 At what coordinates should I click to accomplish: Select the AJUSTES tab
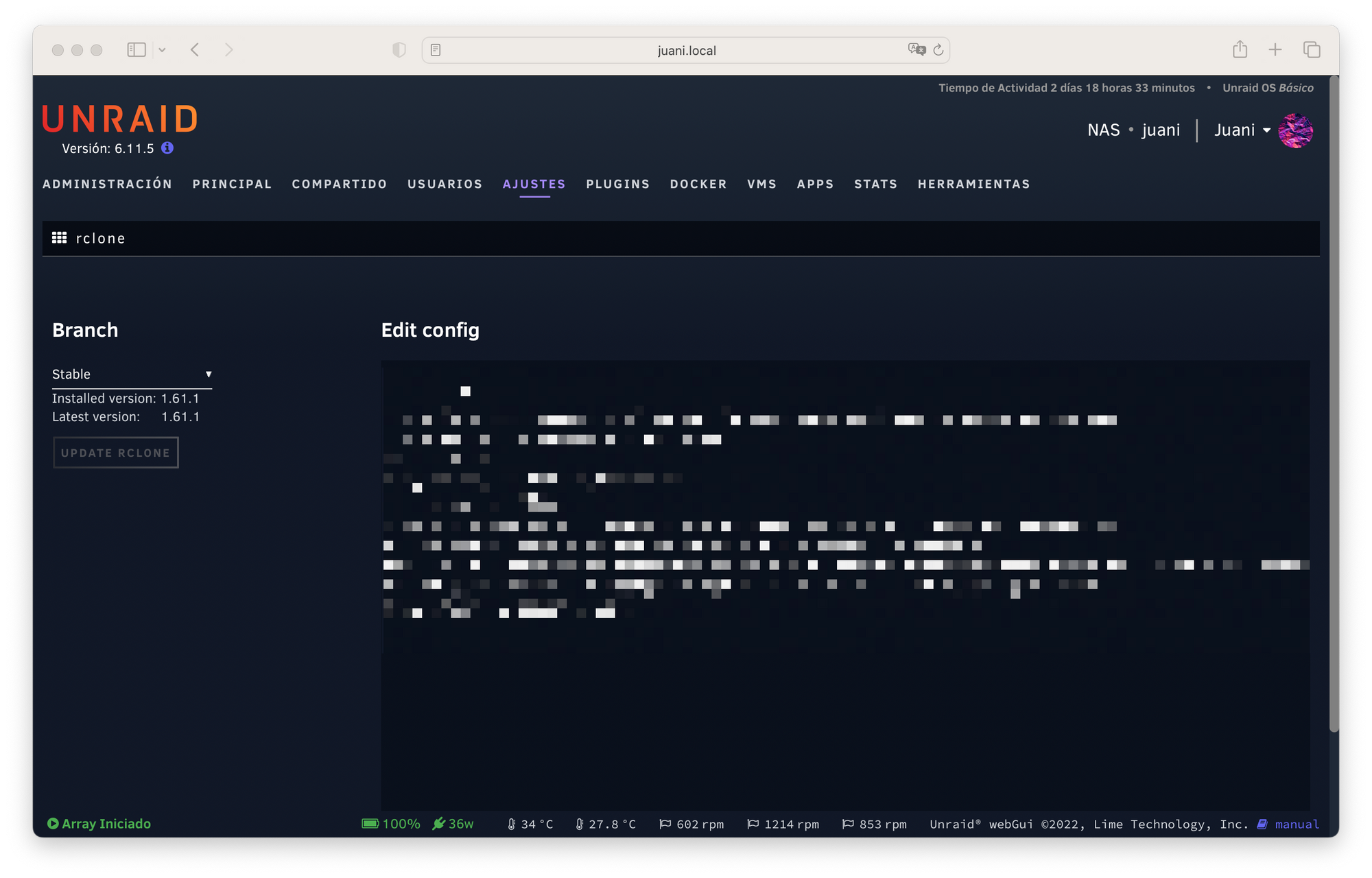point(534,184)
